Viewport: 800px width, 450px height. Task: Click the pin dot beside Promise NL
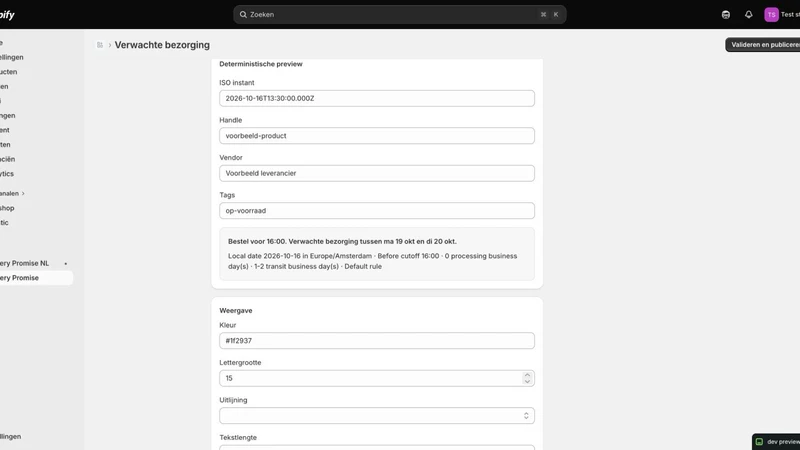[65, 263]
